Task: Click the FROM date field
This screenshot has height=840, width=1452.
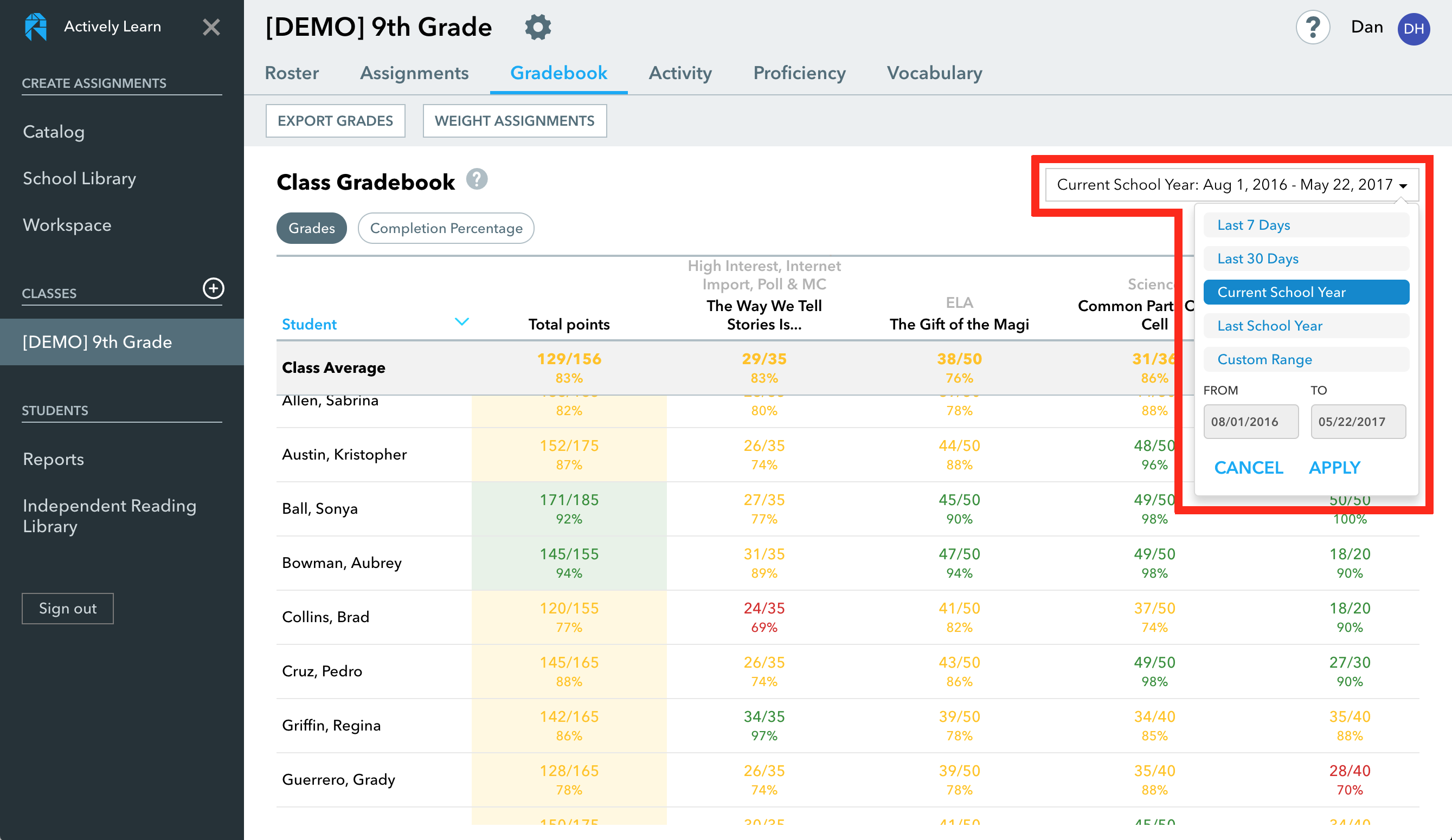Action: pos(1251,422)
